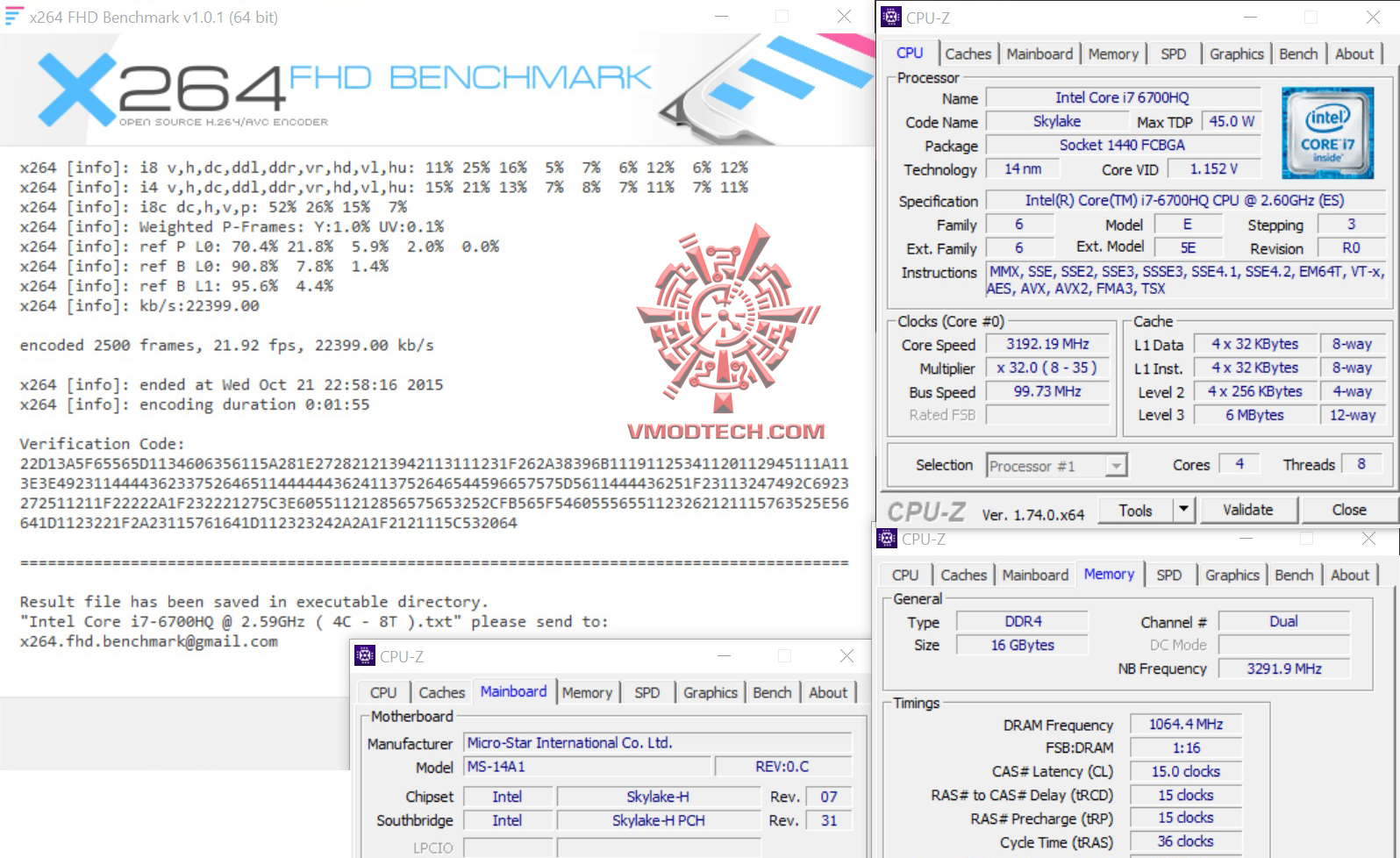Screen dimensions: 1400x858
Task: Click the Intel Core i7 inside logo
Action: point(1327,132)
